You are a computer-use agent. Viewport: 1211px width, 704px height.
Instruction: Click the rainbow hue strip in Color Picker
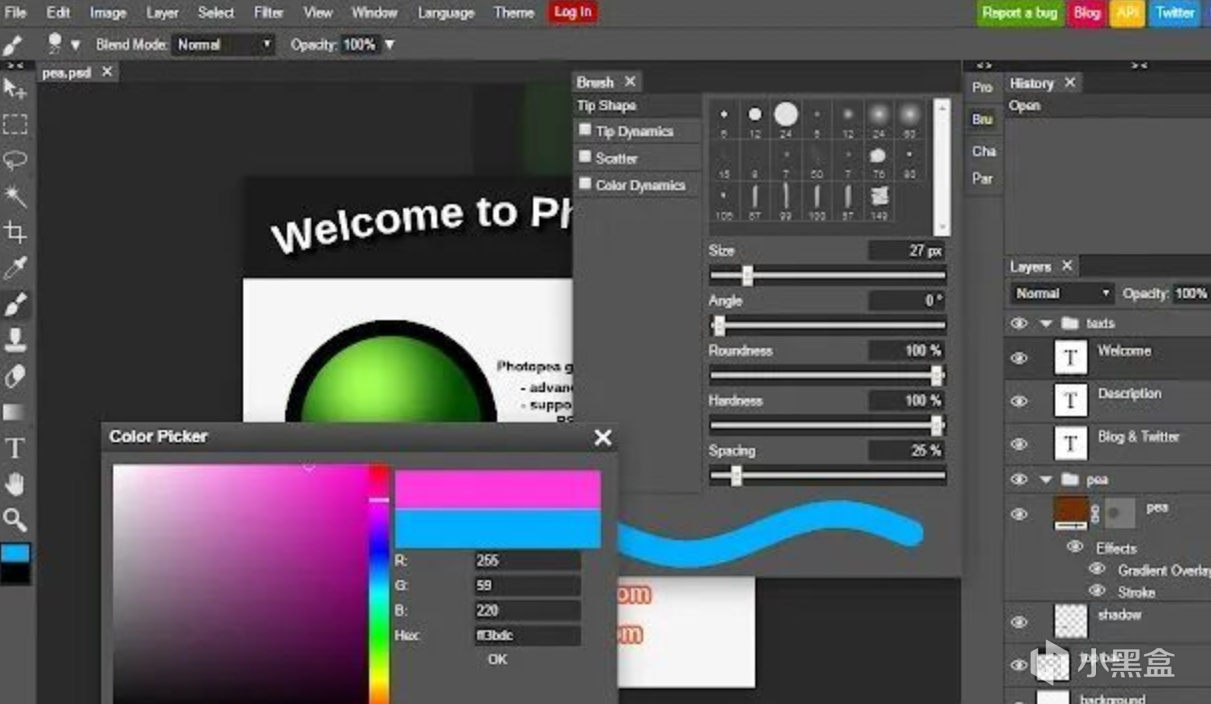coord(379,584)
